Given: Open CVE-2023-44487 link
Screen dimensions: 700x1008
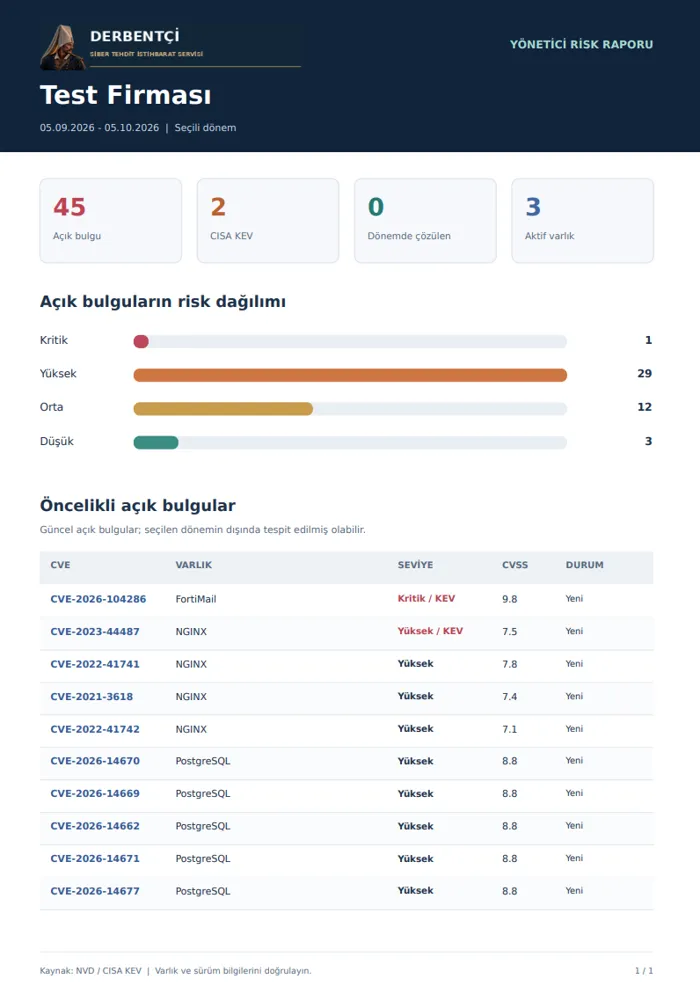Looking at the screenshot, I should 95,631.
